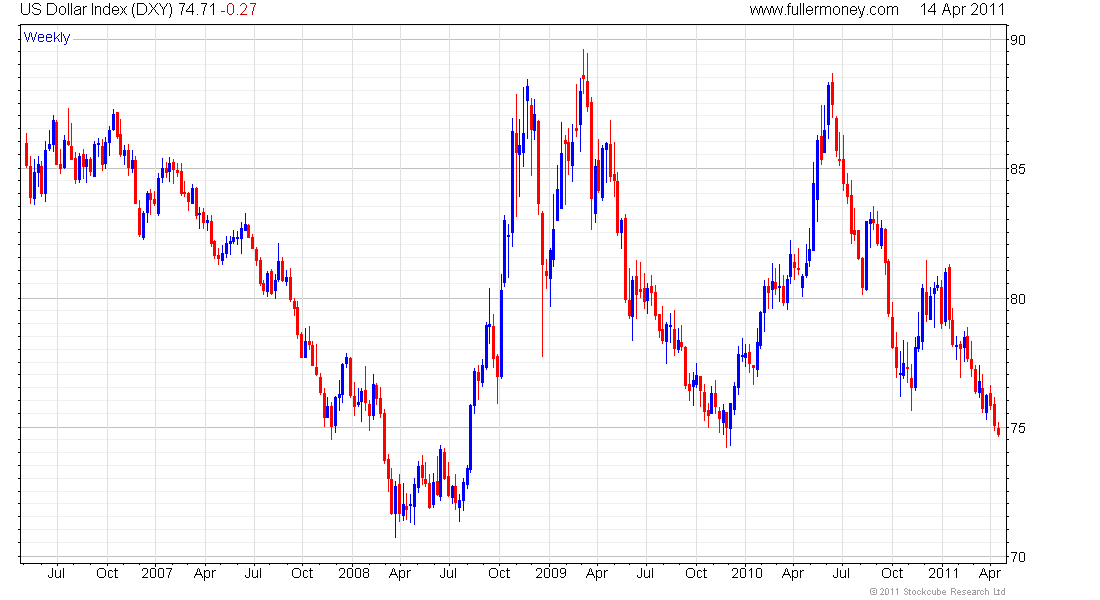This screenshot has height=600, width=1100.
Task: Select the blue 'Weekly' timeframe label
Action: tap(47, 37)
